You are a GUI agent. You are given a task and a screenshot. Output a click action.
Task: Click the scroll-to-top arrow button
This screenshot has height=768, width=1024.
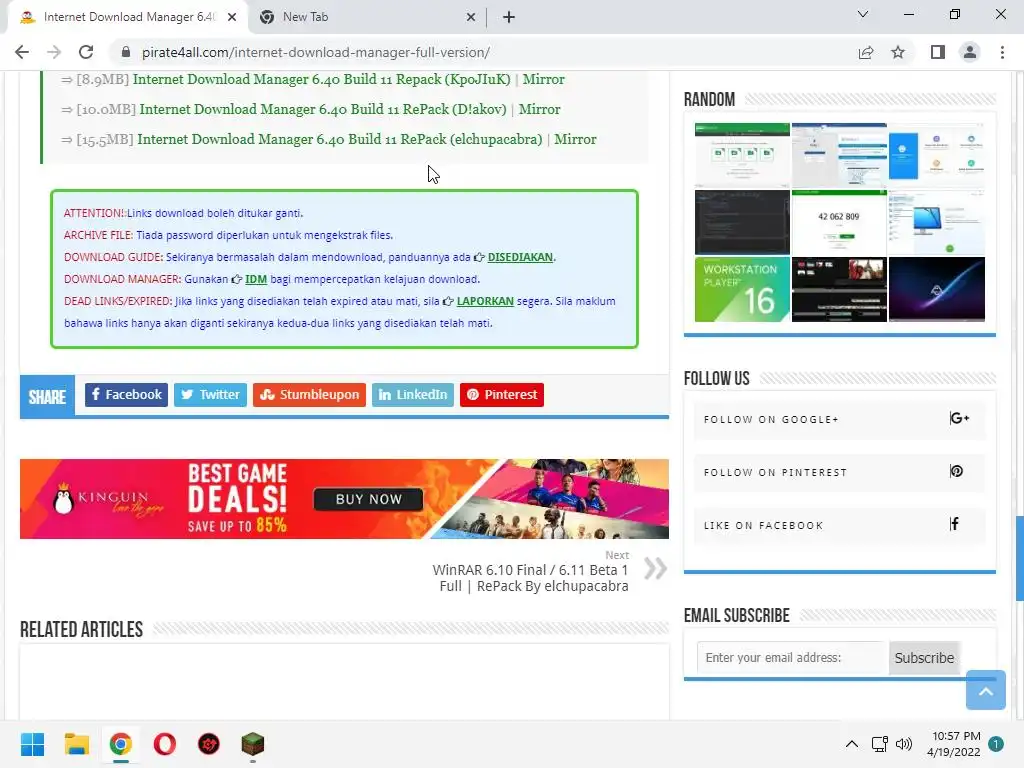[985, 690]
